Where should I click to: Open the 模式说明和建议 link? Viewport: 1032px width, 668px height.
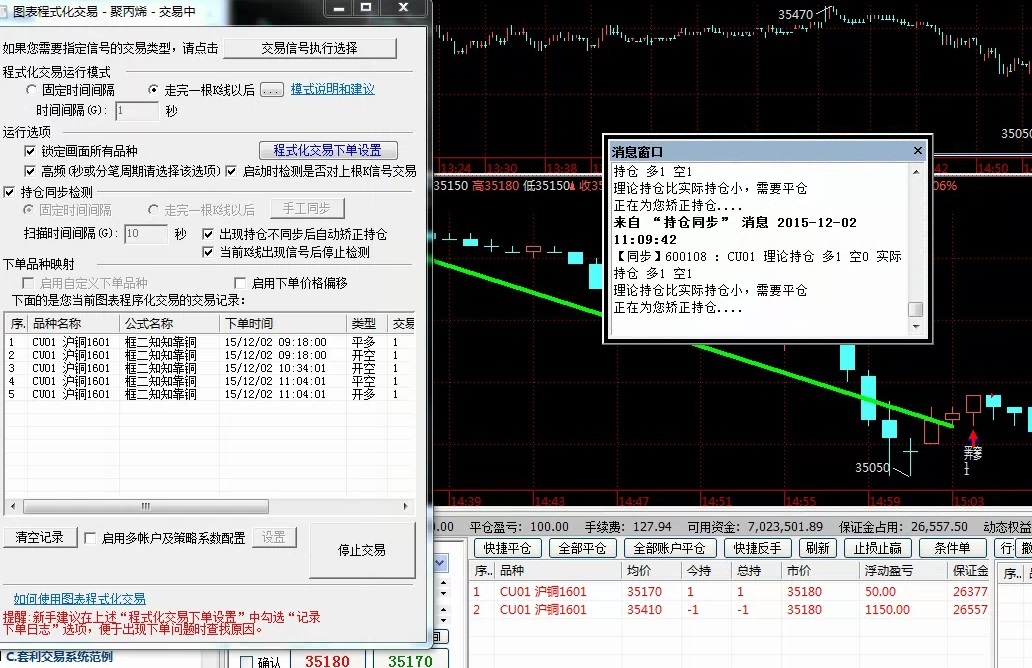point(332,90)
